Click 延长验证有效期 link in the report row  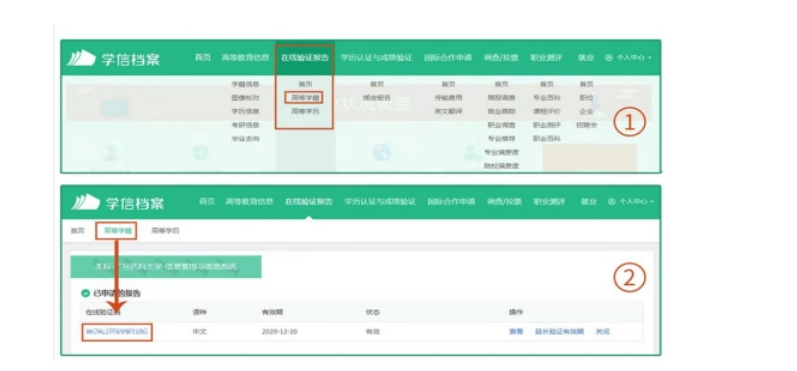pos(559,331)
